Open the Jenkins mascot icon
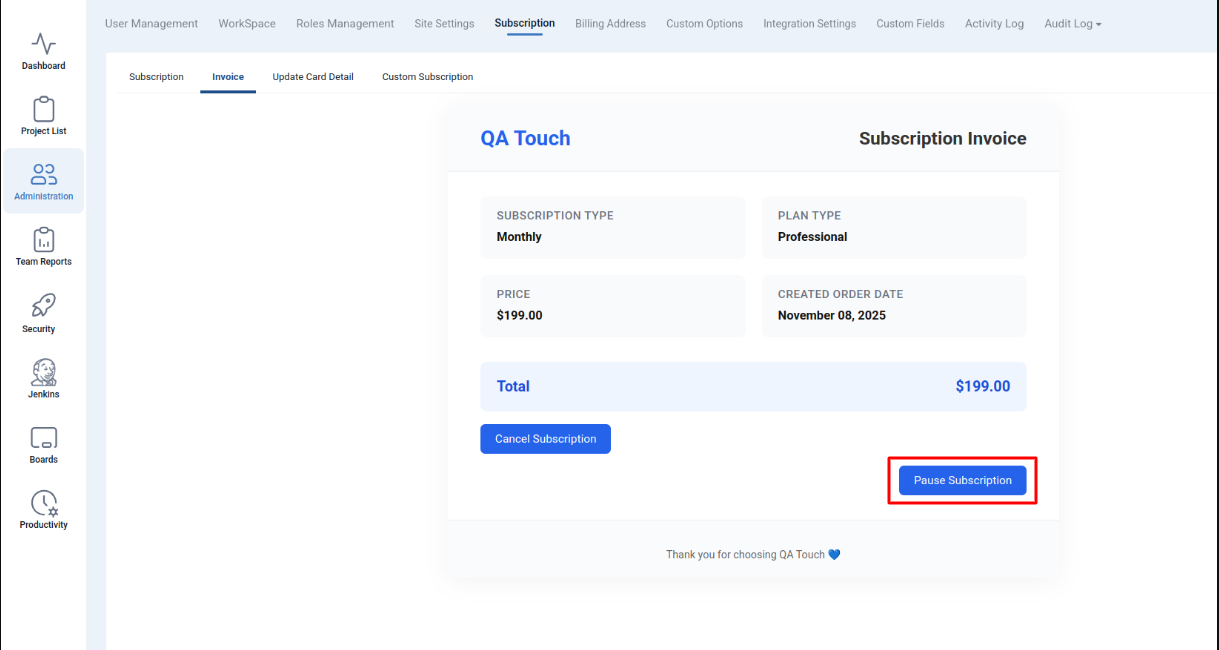1219x650 pixels. pos(44,372)
